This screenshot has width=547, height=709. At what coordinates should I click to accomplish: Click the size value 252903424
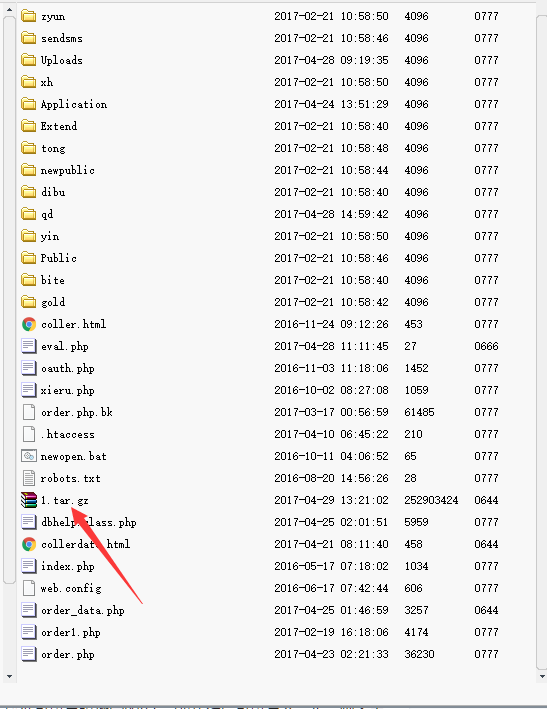(431, 500)
